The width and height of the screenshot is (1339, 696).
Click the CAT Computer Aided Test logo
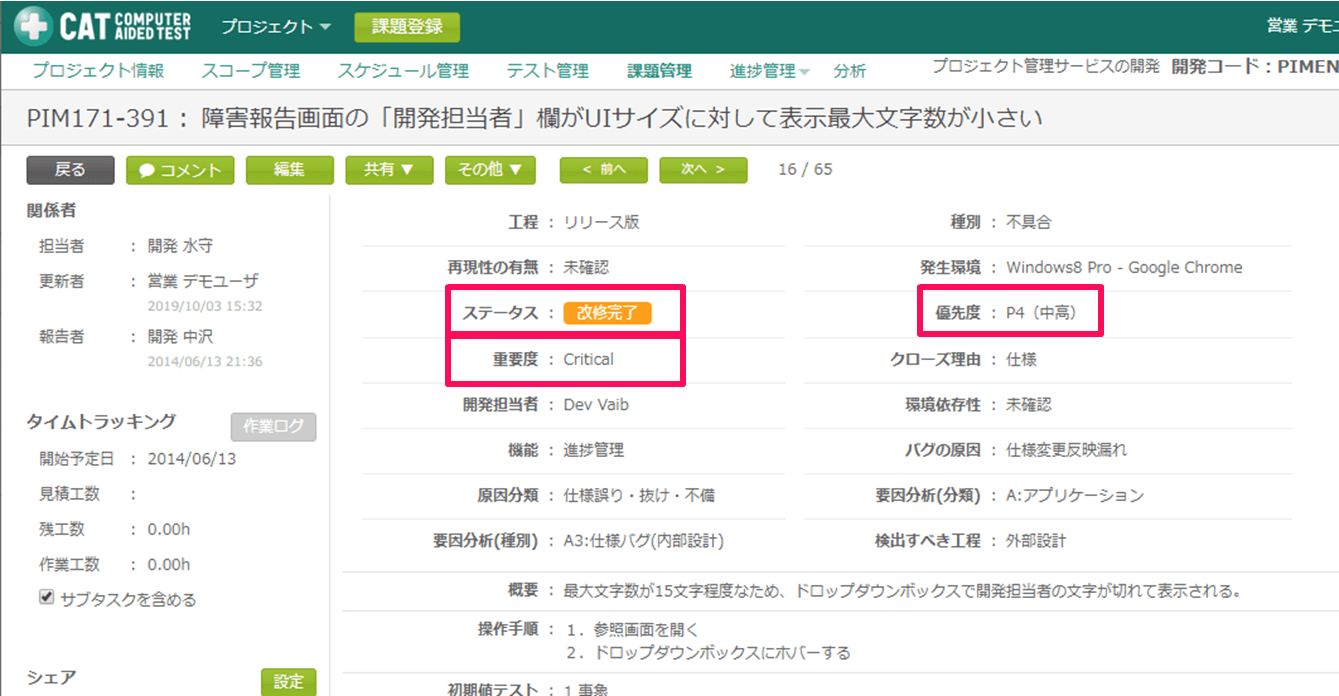click(102, 27)
